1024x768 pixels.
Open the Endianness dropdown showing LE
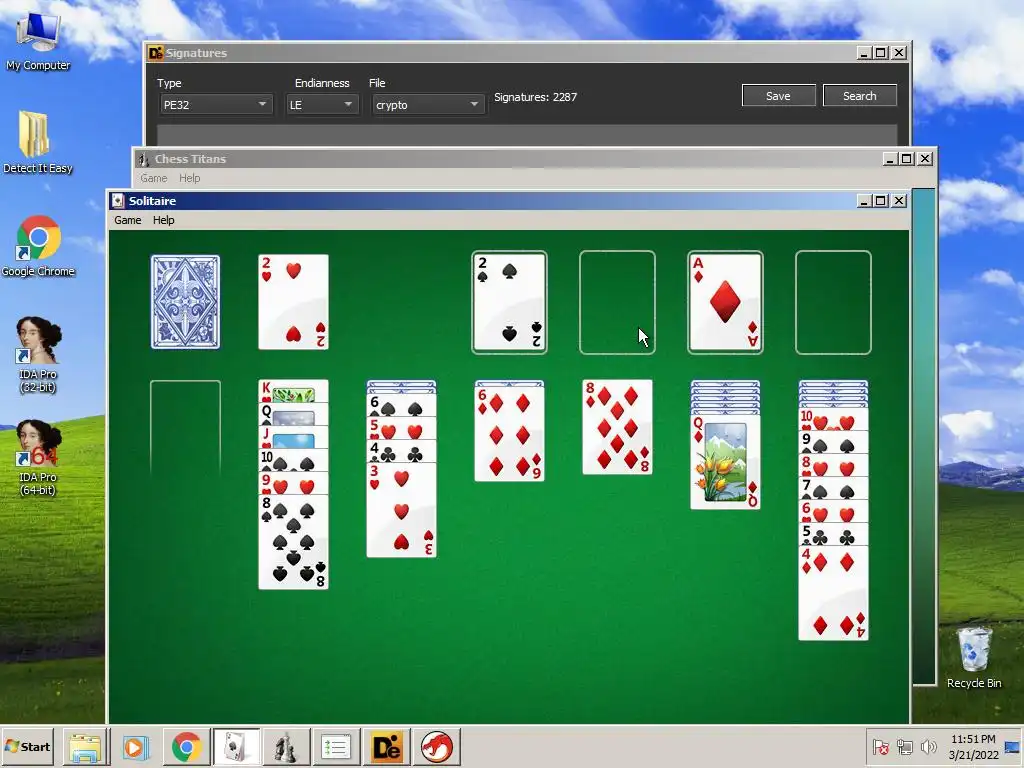click(x=322, y=104)
